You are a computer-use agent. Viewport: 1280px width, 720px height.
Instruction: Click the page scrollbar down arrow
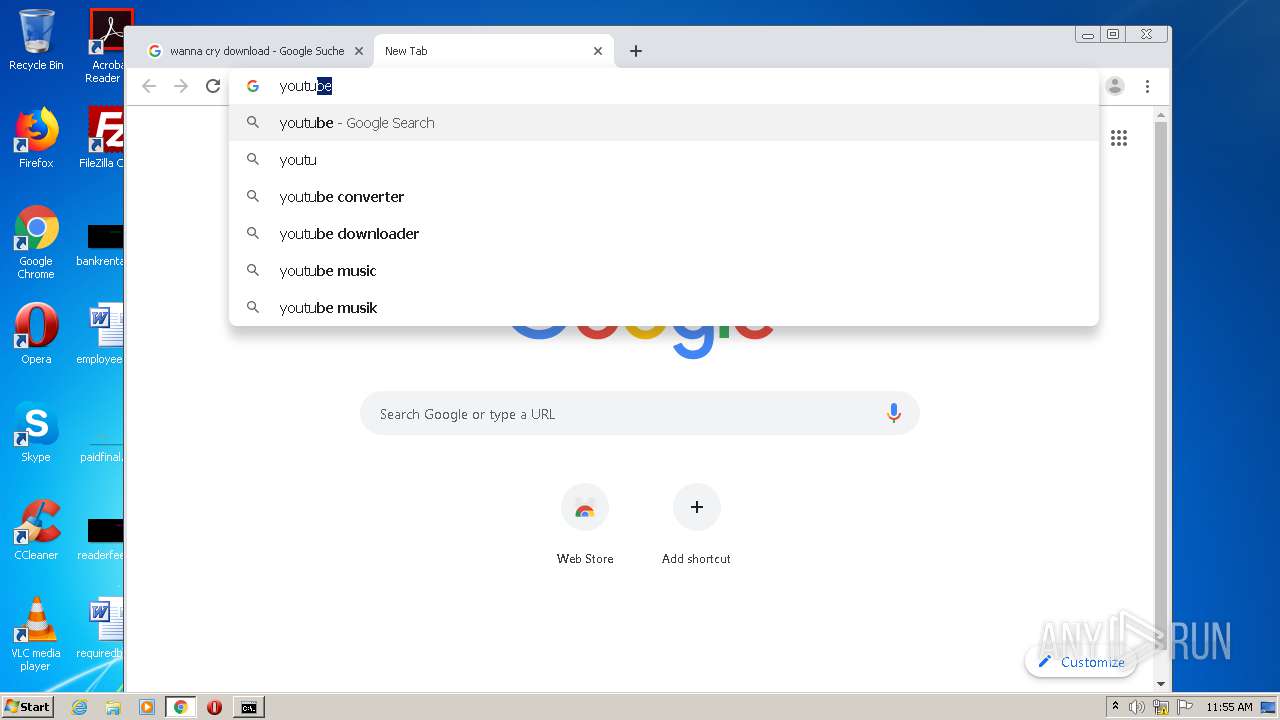(x=1161, y=684)
